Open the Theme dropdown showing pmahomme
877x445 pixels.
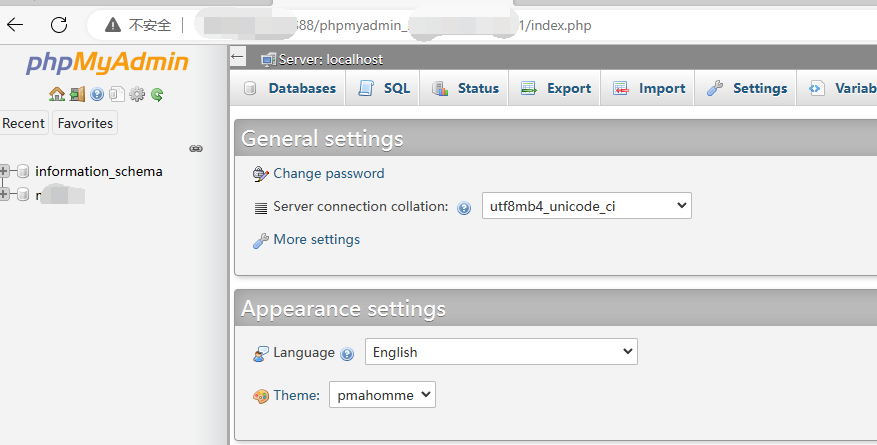(383, 395)
